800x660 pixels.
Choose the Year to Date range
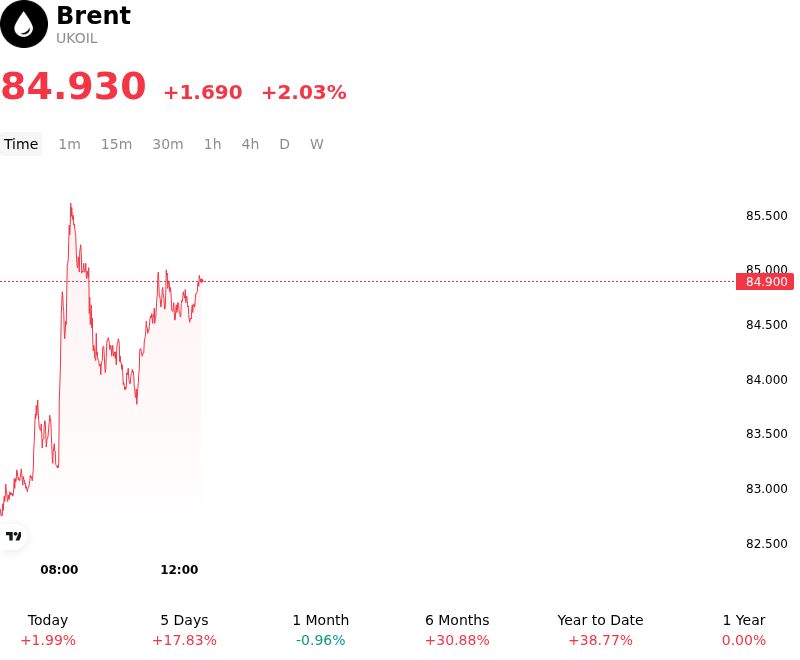600,630
